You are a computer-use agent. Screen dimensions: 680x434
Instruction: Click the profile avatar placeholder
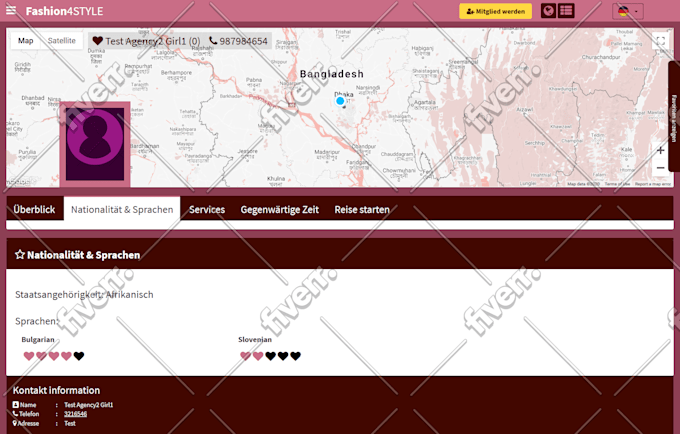[x=95, y=144]
